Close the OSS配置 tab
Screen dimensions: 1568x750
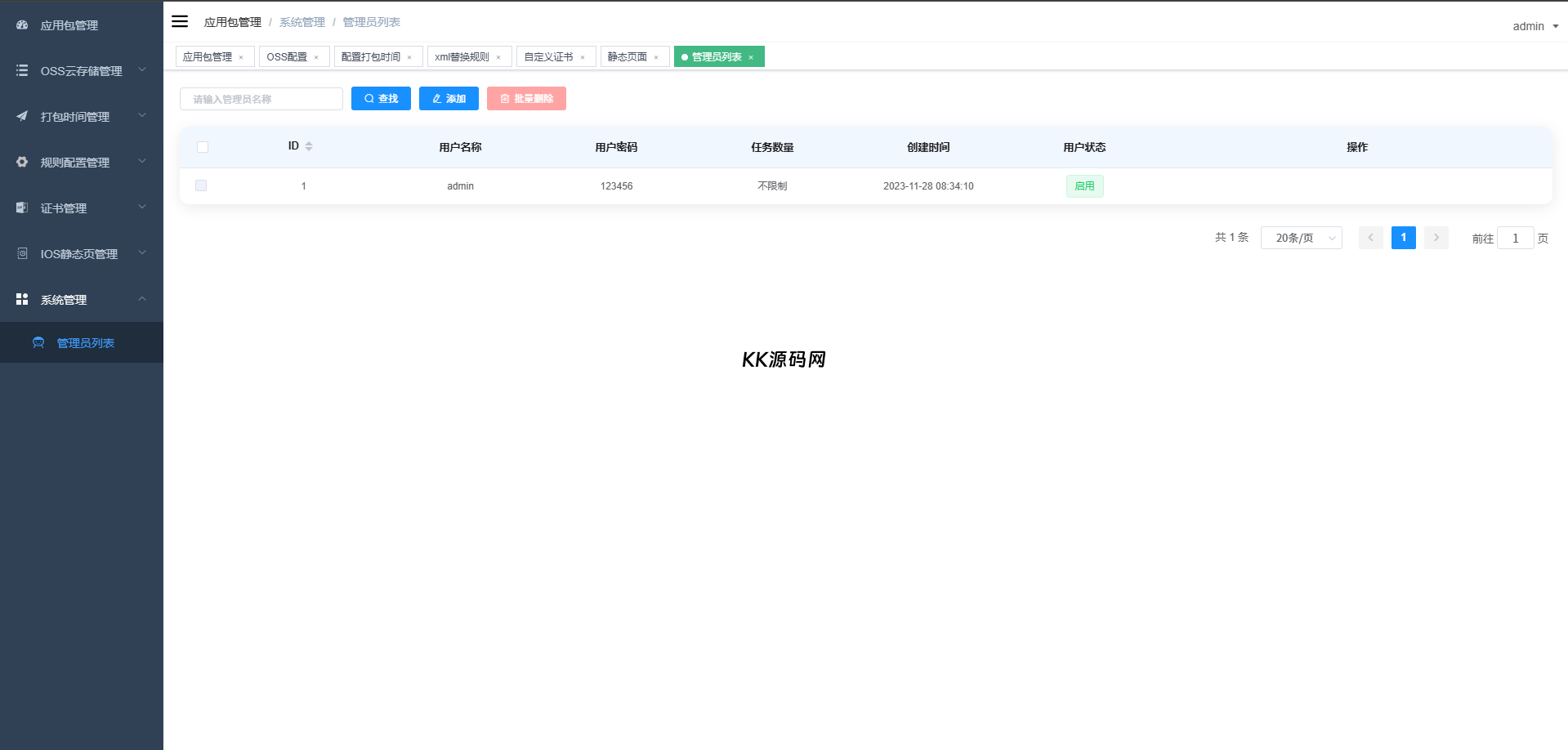click(316, 57)
